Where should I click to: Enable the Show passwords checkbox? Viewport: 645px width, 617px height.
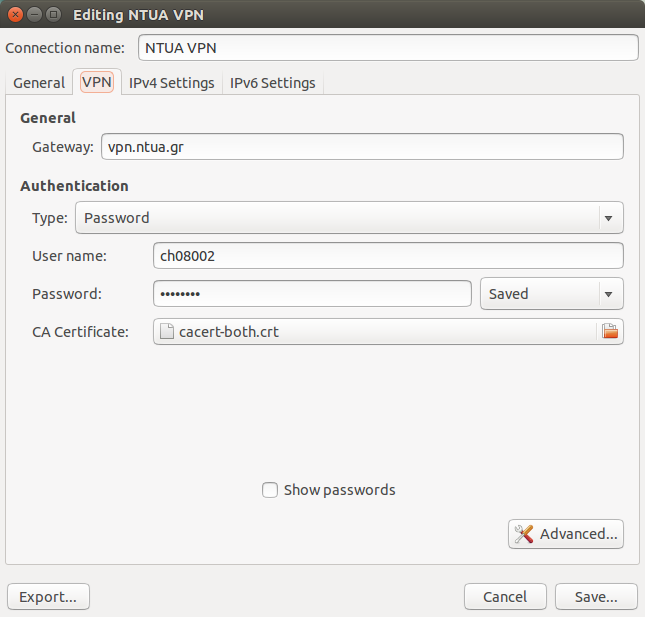tap(270, 490)
